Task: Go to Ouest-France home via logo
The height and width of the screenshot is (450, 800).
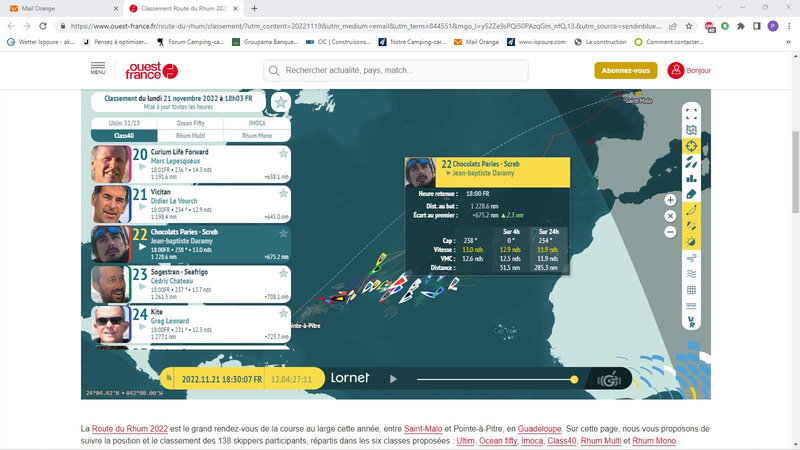Action: [x=152, y=71]
